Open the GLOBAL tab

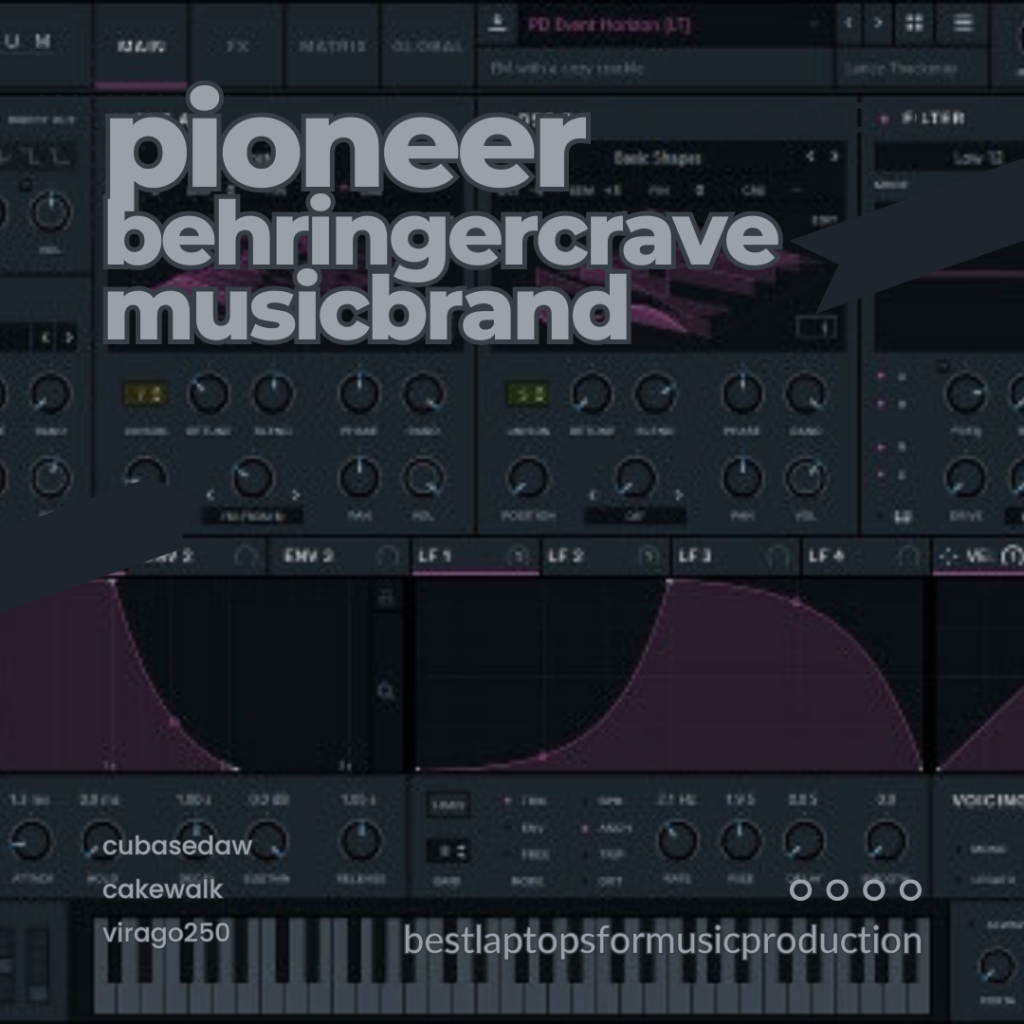point(427,46)
